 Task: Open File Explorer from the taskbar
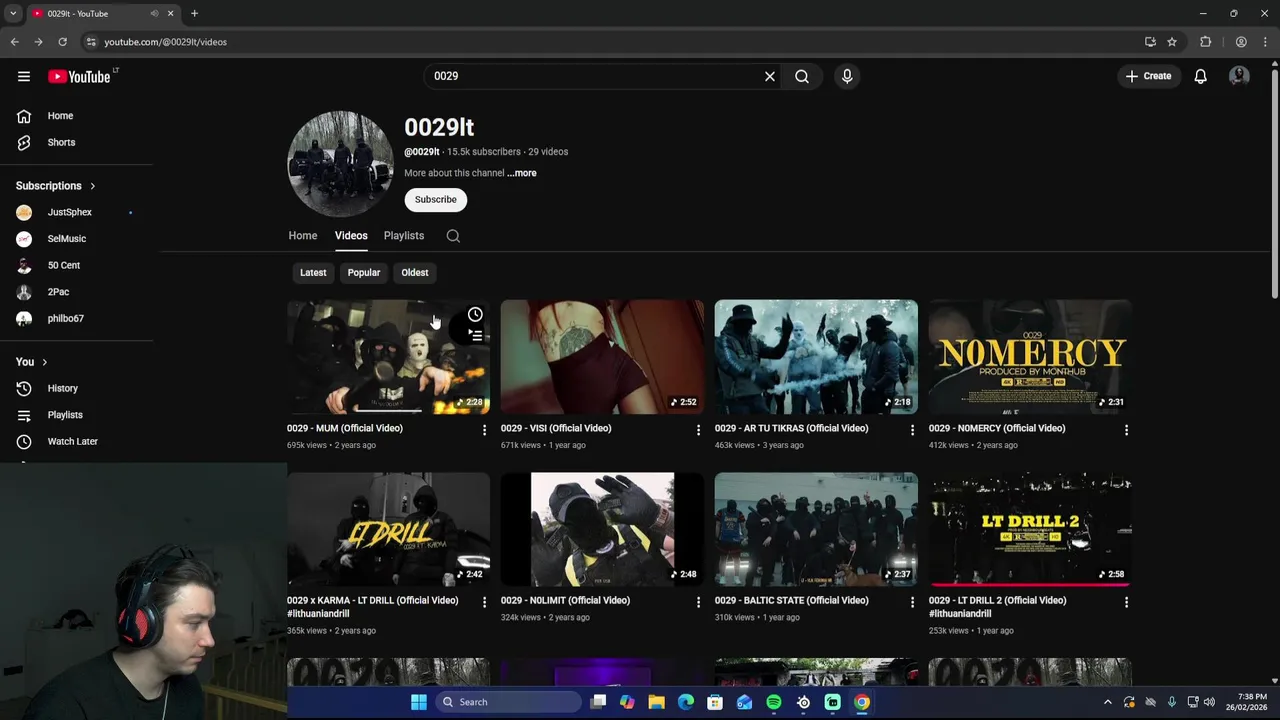coord(656,702)
